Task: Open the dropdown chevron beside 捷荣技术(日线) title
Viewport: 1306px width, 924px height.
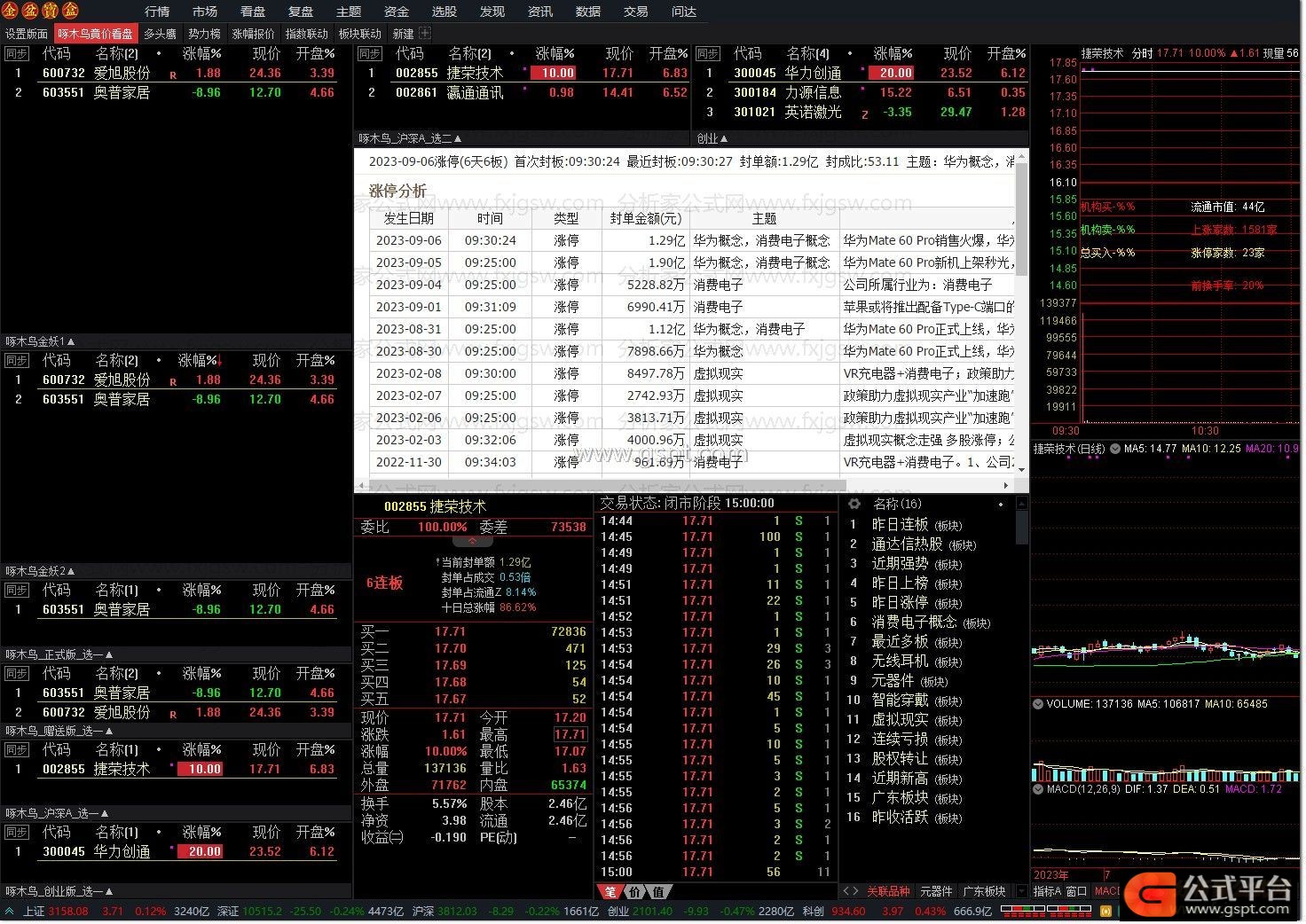Action: tap(1114, 449)
